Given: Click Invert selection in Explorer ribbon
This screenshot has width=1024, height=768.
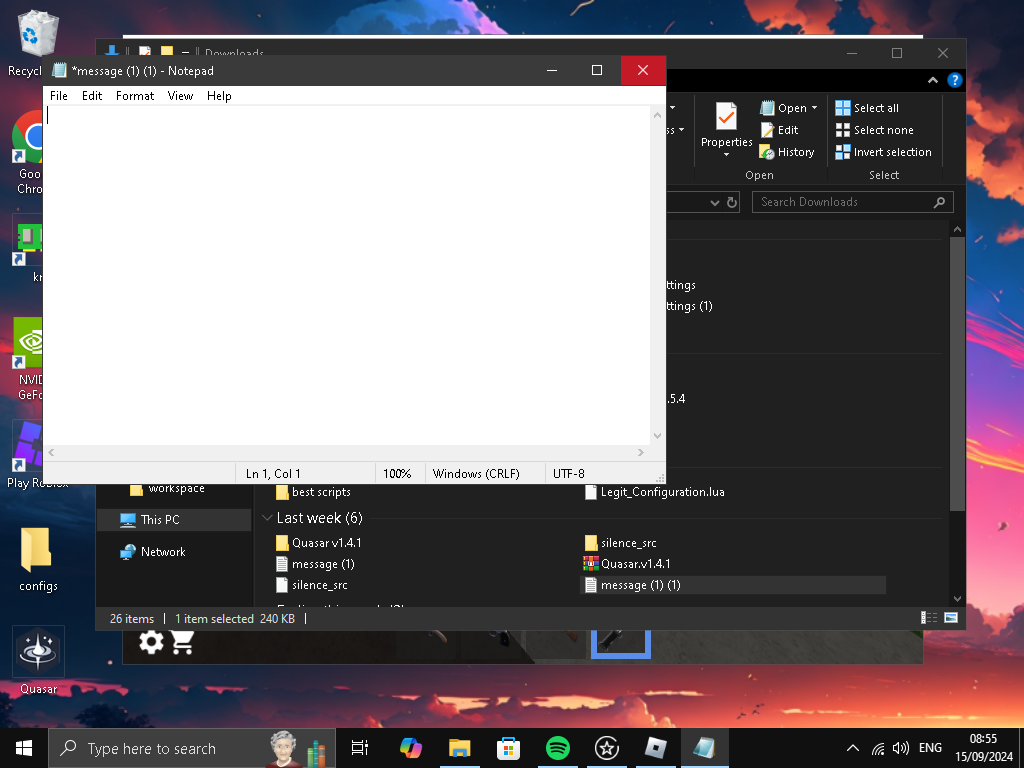Looking at the screenshot, I should [884, 152].
